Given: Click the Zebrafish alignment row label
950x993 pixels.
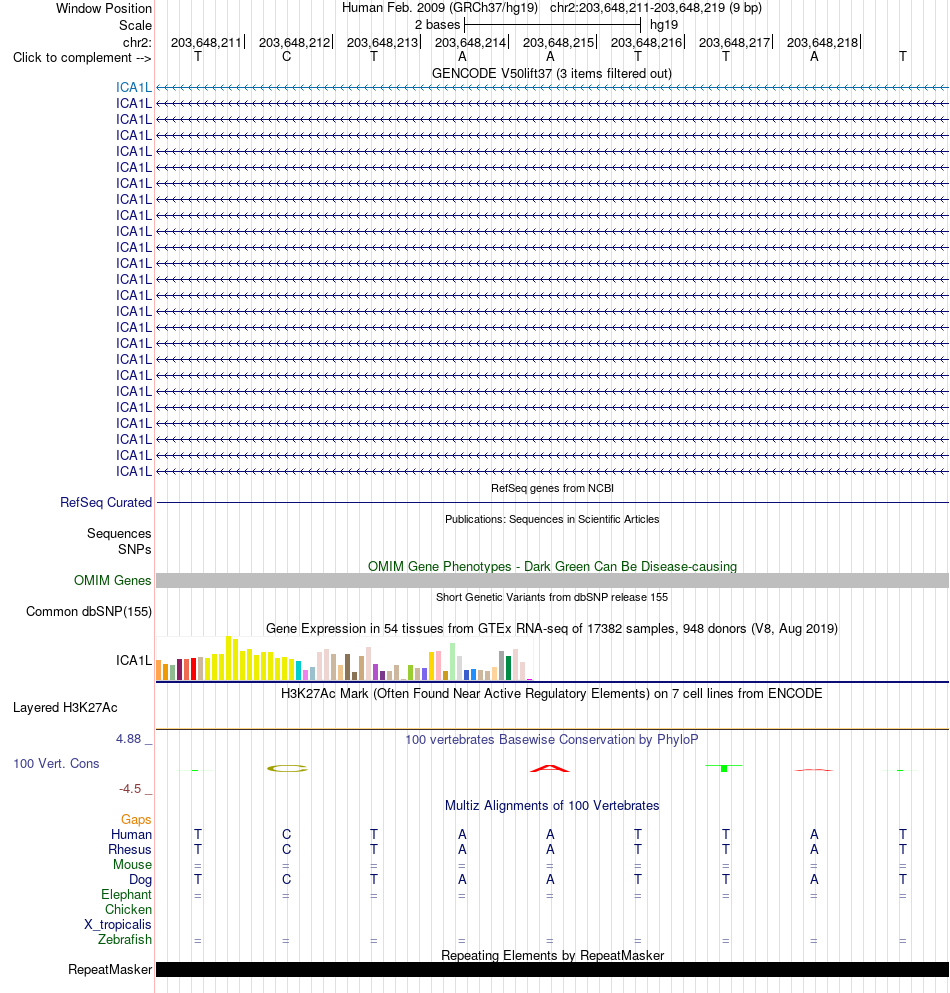Looking at the screenshot, I should [x=125, y=939].
